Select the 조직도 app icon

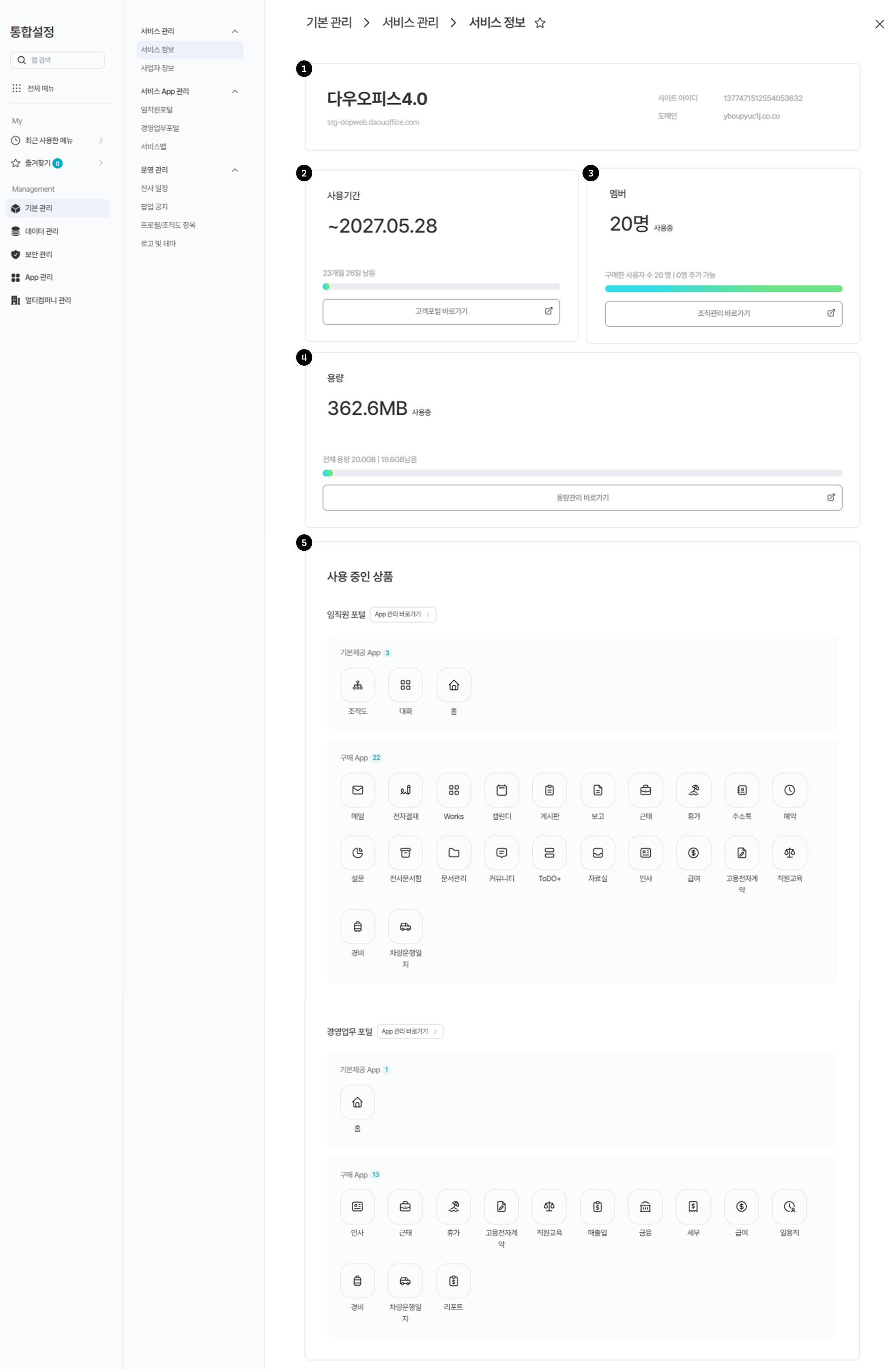pos(357,685)
